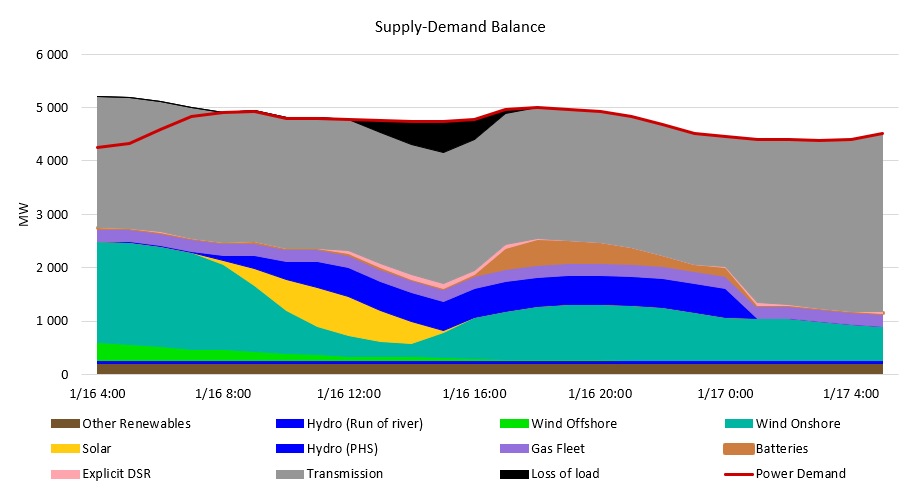Click the Gas Fleet purple legend swatch

point(514,449)
